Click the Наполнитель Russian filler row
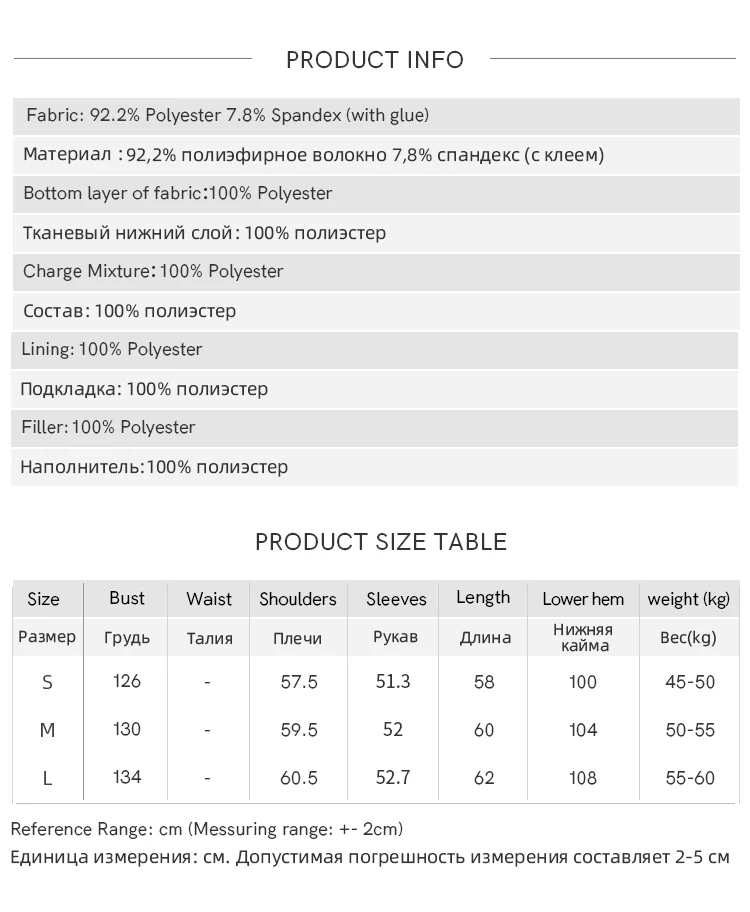The width and height of the screenshot is (750, 912). [154, 467]
